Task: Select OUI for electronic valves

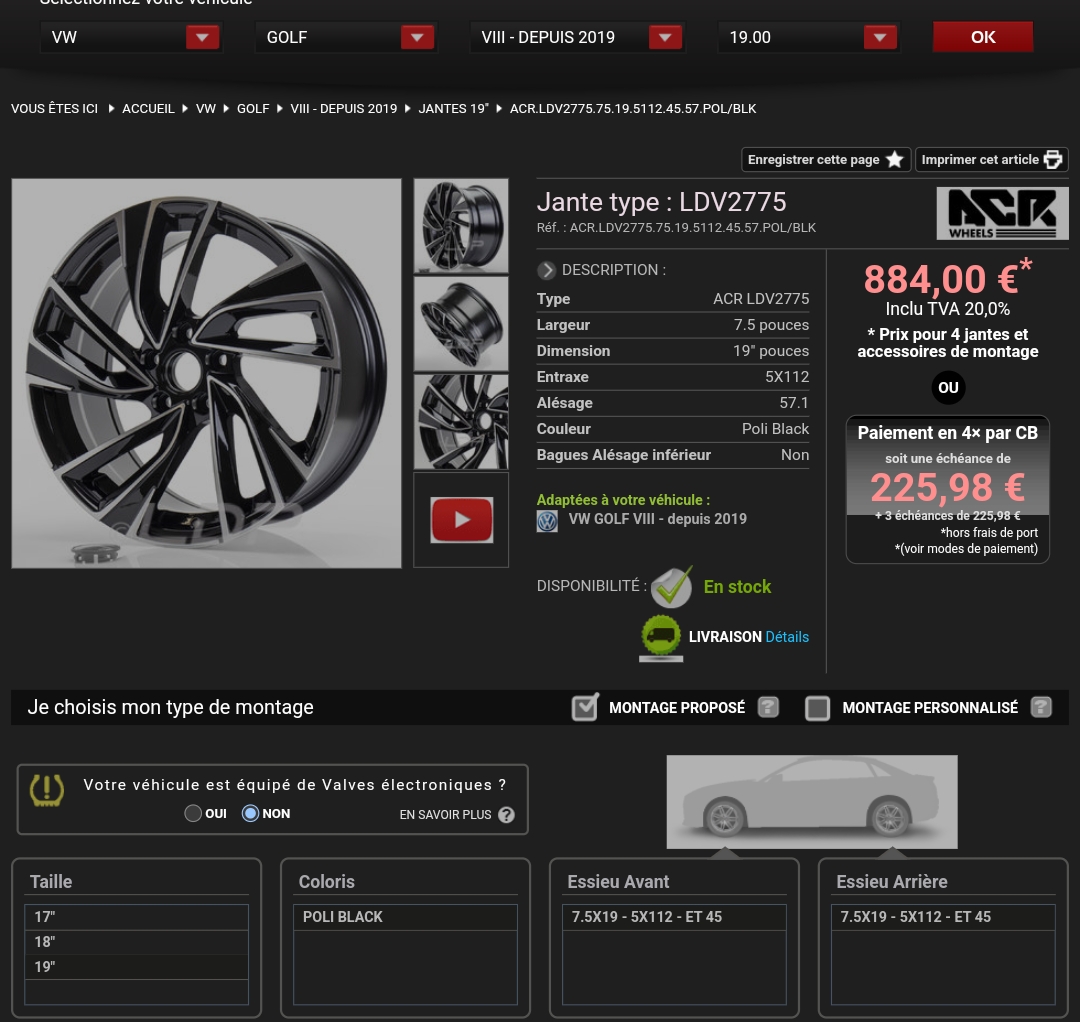Action: tap(193, 813)
